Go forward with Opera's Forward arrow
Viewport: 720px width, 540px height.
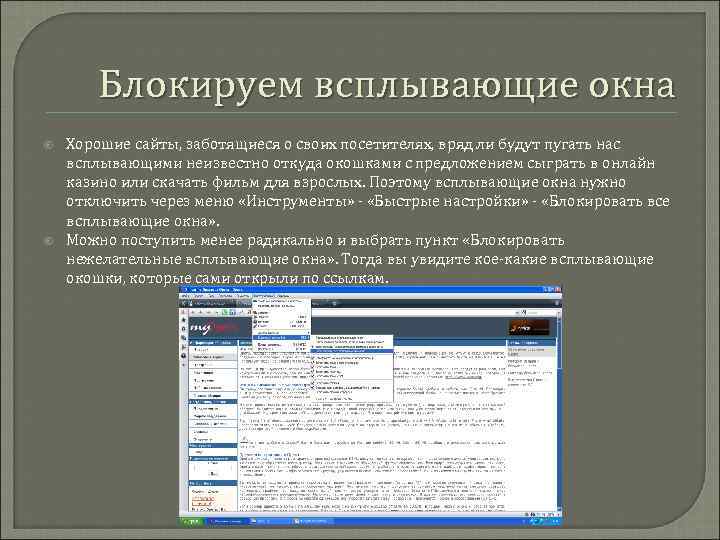[x=200, y=312]
